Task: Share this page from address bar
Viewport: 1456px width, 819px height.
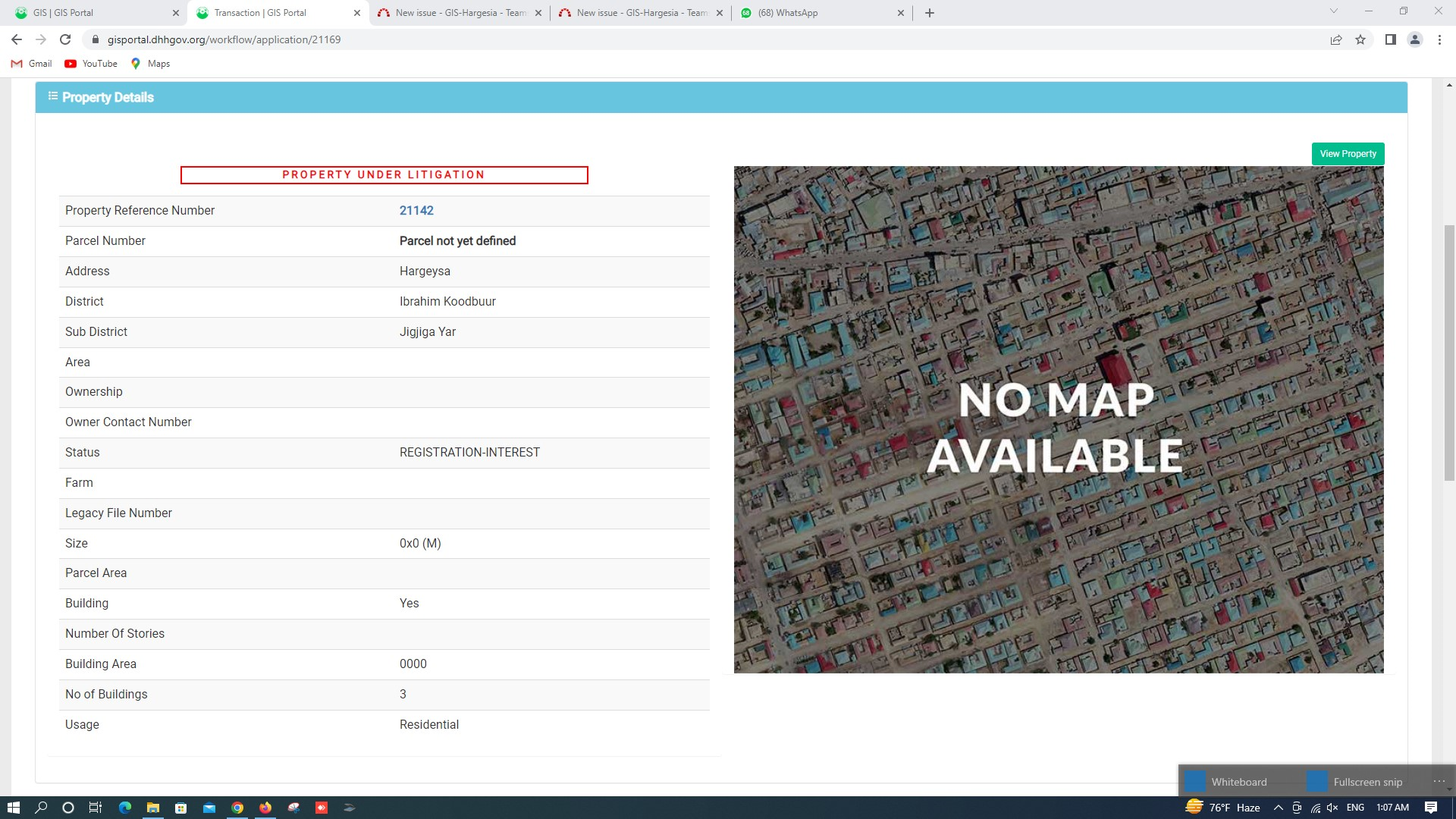Action: pos(1336,39)
